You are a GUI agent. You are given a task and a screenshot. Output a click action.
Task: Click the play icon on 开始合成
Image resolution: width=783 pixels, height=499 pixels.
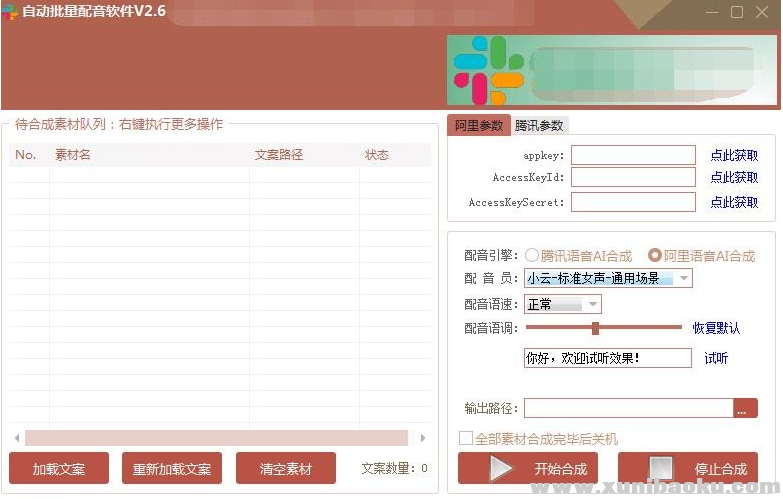[501, 468]
